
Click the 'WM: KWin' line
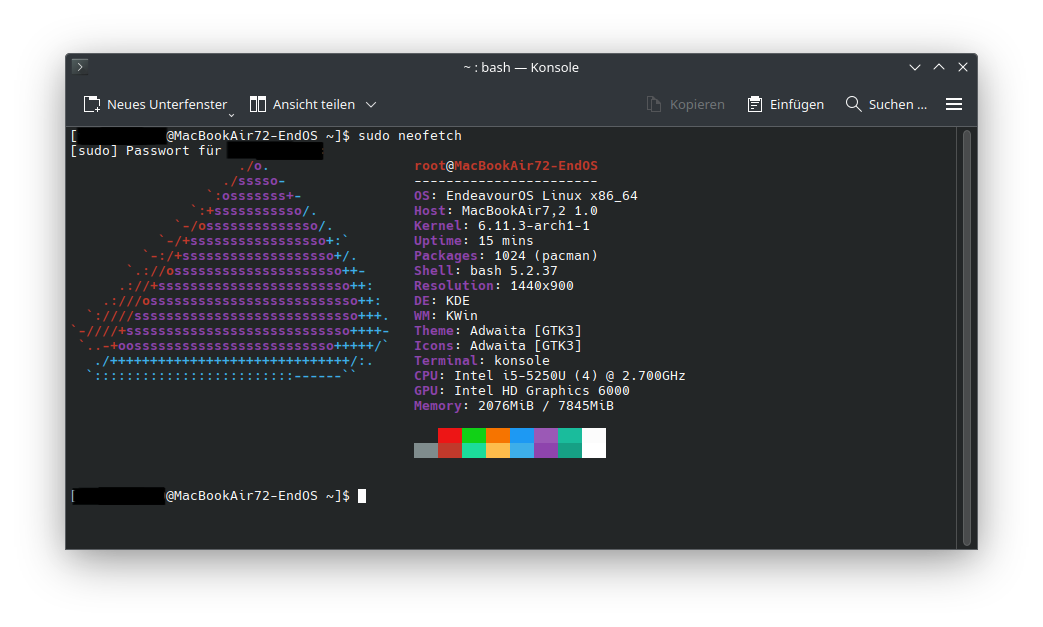[x=446, y=316]
